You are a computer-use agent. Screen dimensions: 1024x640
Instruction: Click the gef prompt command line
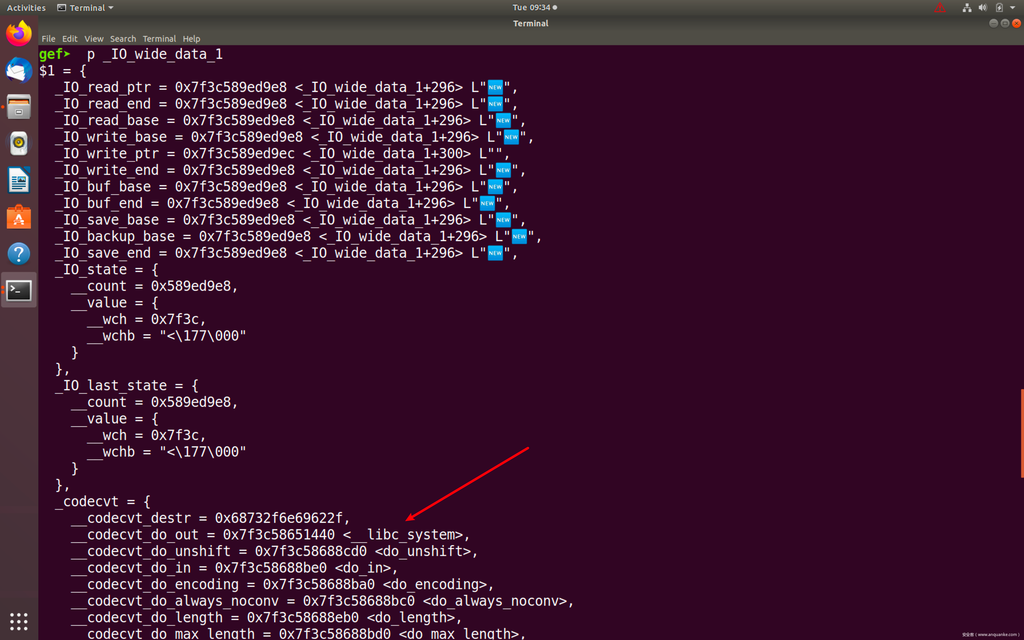pos(131,54)
